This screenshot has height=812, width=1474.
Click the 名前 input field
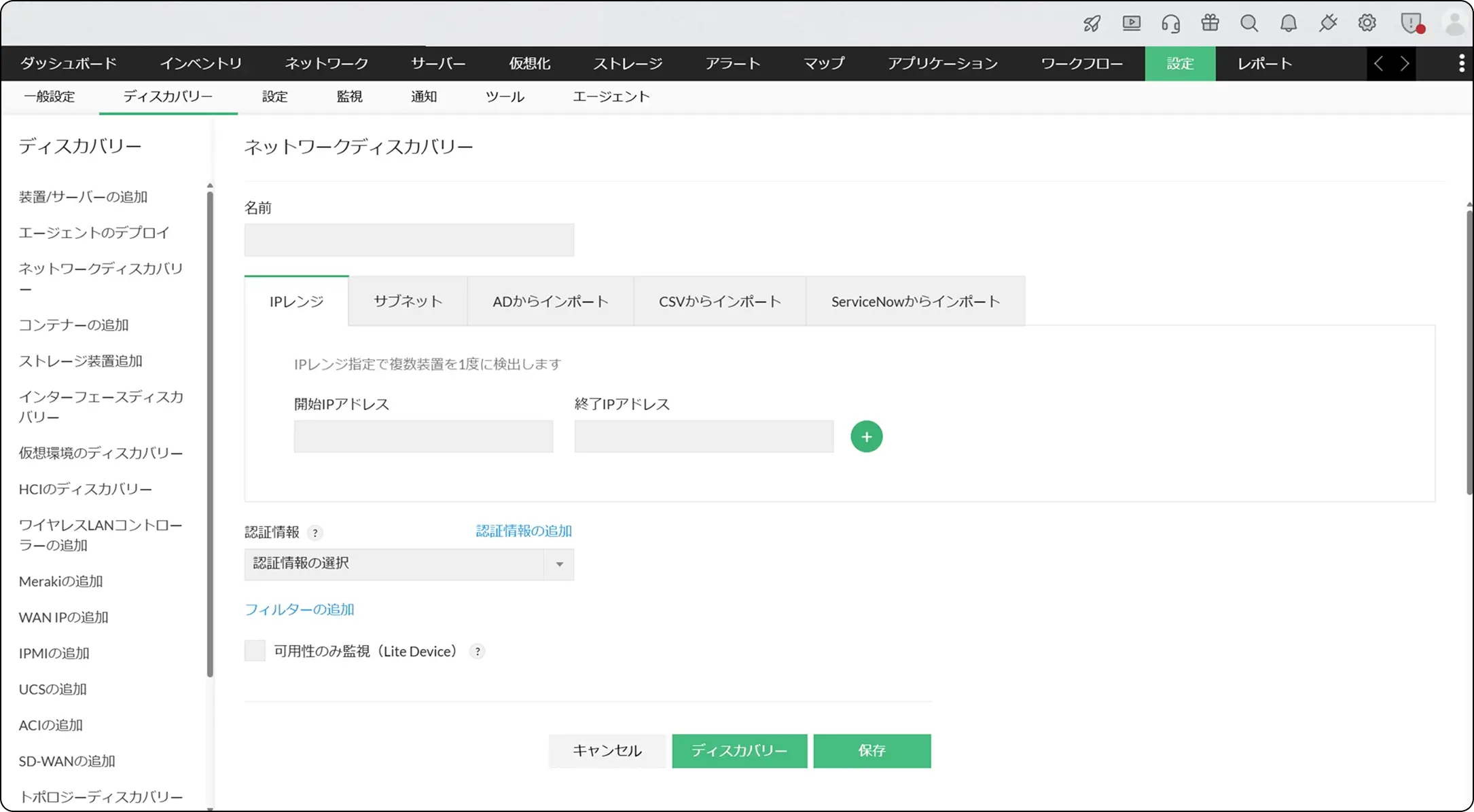(409, 240)
